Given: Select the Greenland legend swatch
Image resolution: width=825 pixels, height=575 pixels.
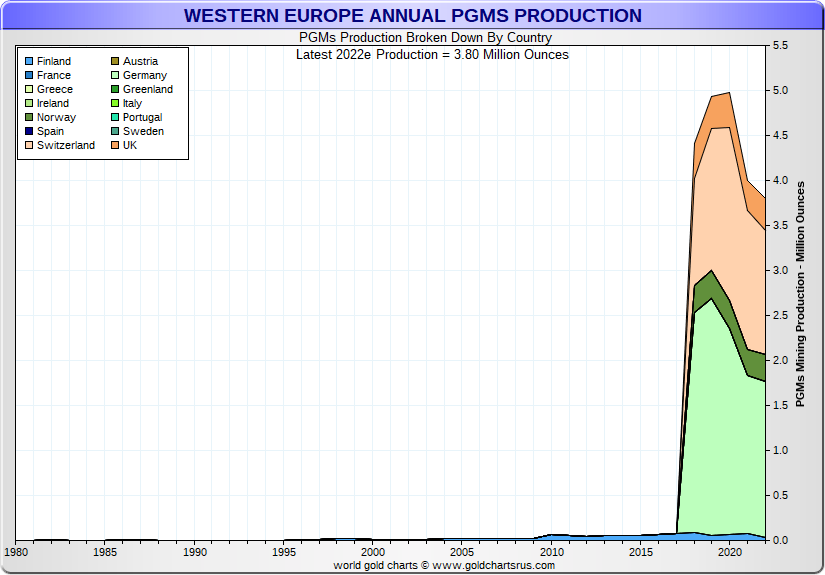Looking at the screenshot, I should point(115,90).
